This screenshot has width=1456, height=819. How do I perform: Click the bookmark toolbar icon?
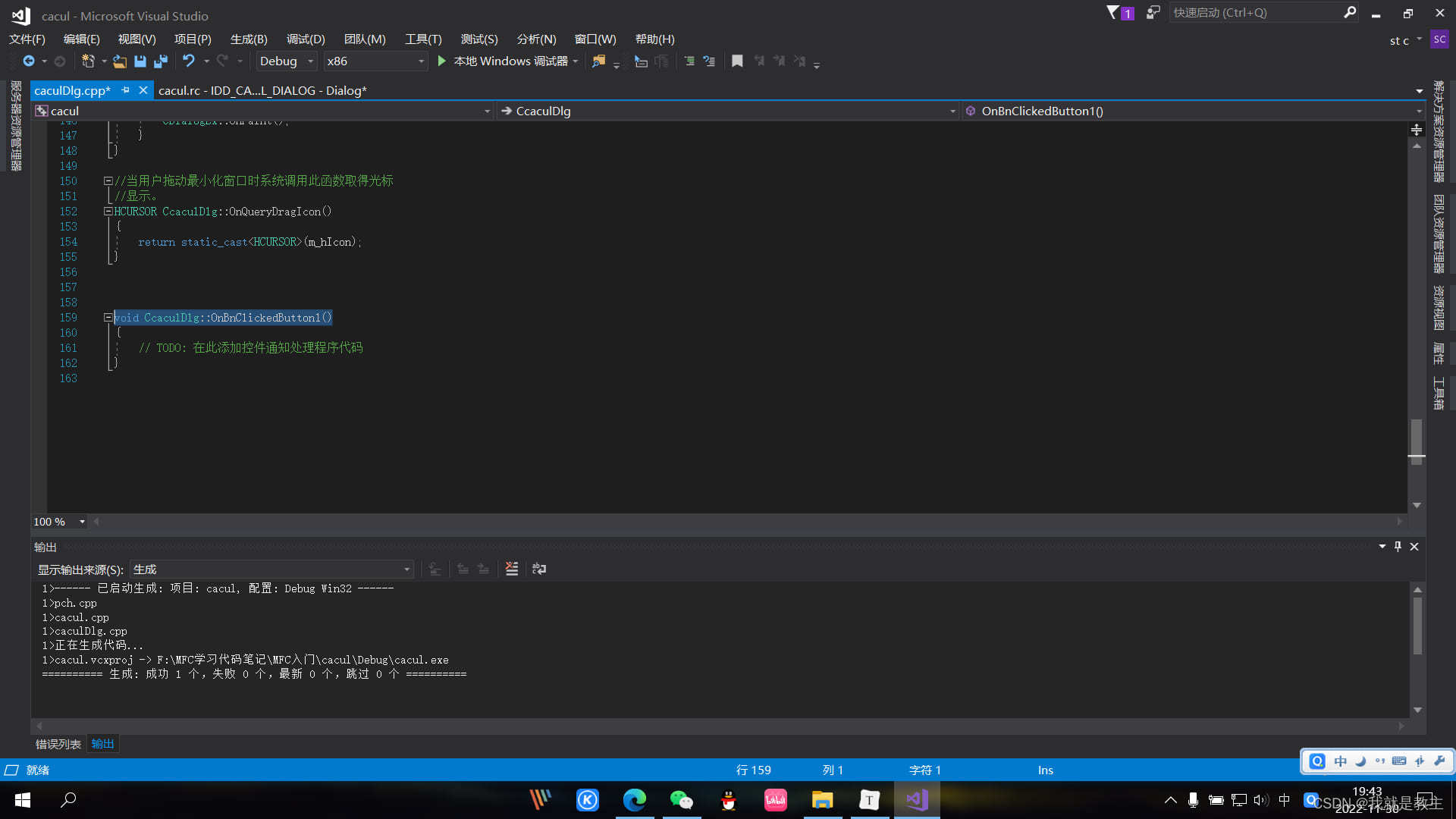(x=737, y=61)
